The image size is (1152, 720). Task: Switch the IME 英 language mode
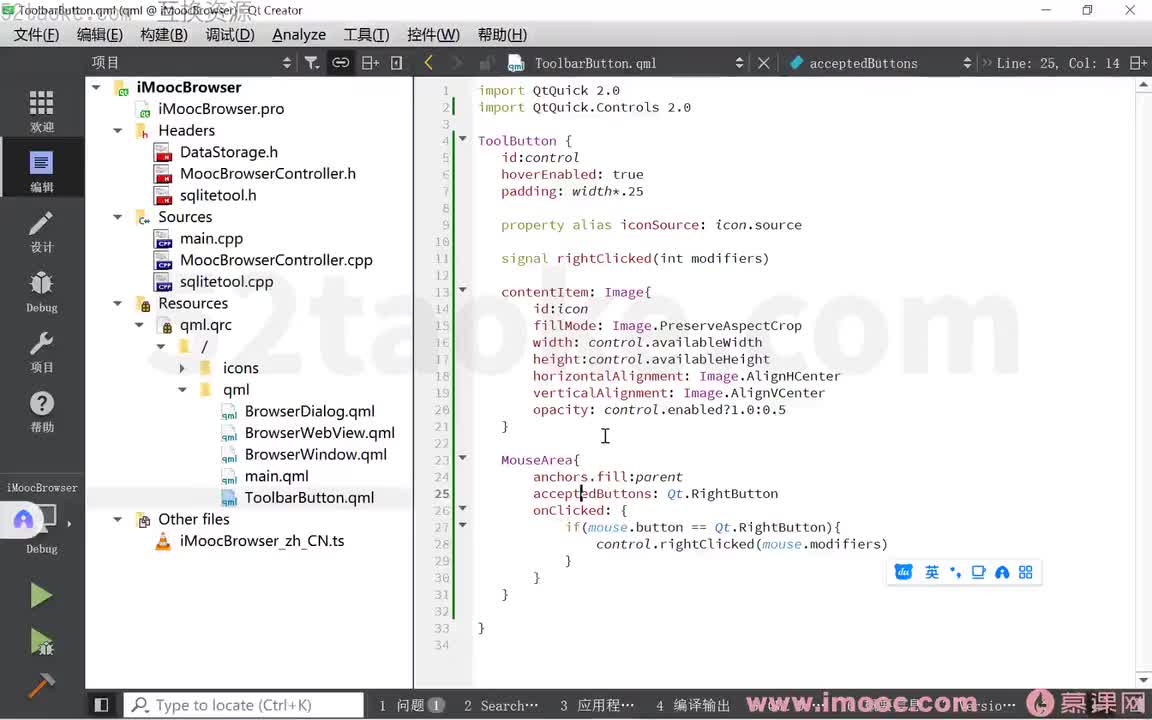click(x=932, y=572)
